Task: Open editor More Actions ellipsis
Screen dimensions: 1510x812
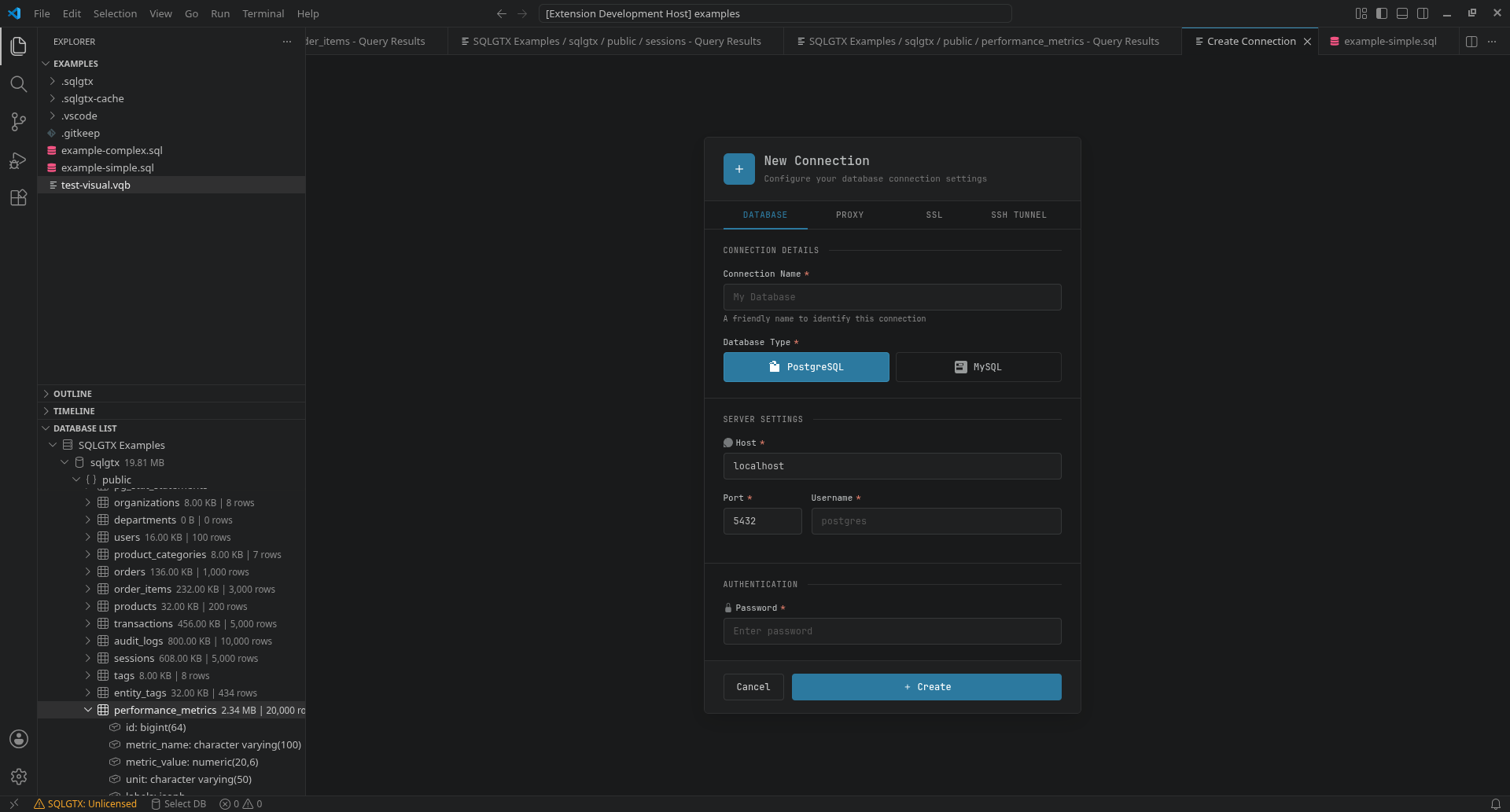Action: pos(1492,42)
